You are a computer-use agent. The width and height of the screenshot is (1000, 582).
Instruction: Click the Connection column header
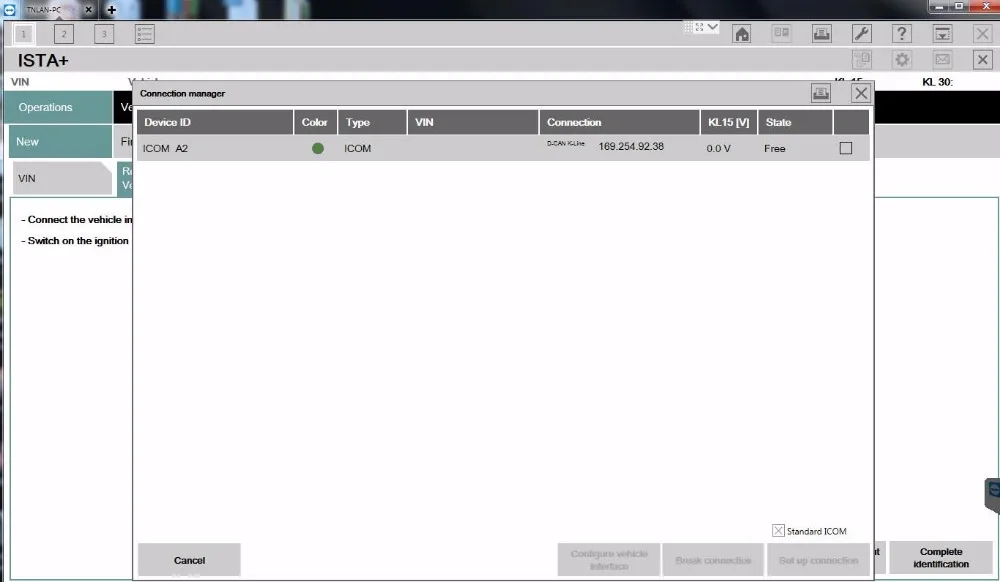pyautogui.click(x=619, y=122)
